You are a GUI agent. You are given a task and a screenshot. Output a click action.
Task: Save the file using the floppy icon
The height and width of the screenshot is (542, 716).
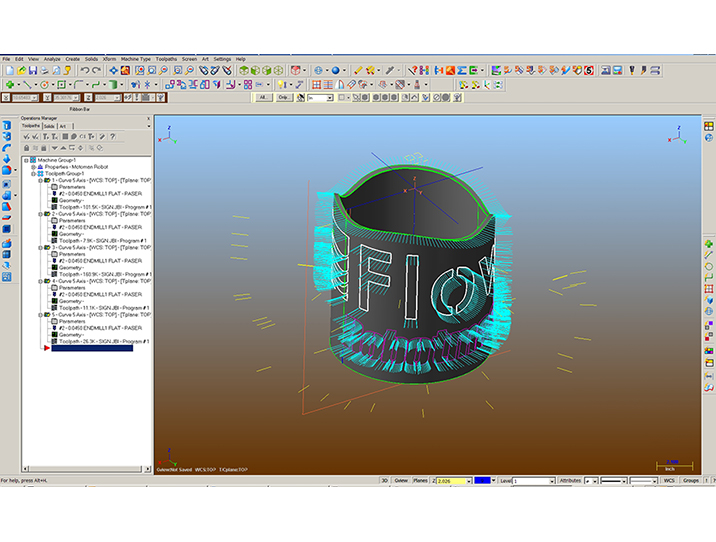tap(33, 70)
